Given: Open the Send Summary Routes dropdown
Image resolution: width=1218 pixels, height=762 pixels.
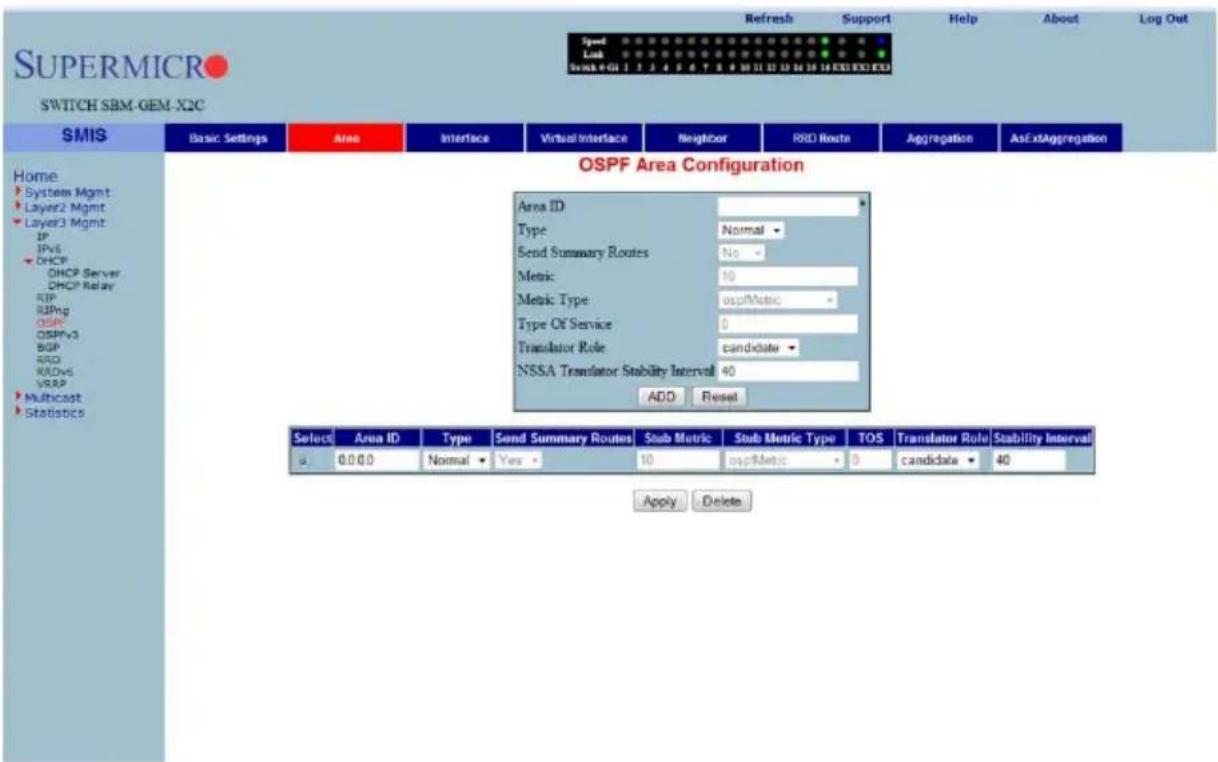Looking at the screenshot, I should pos(743,253).
